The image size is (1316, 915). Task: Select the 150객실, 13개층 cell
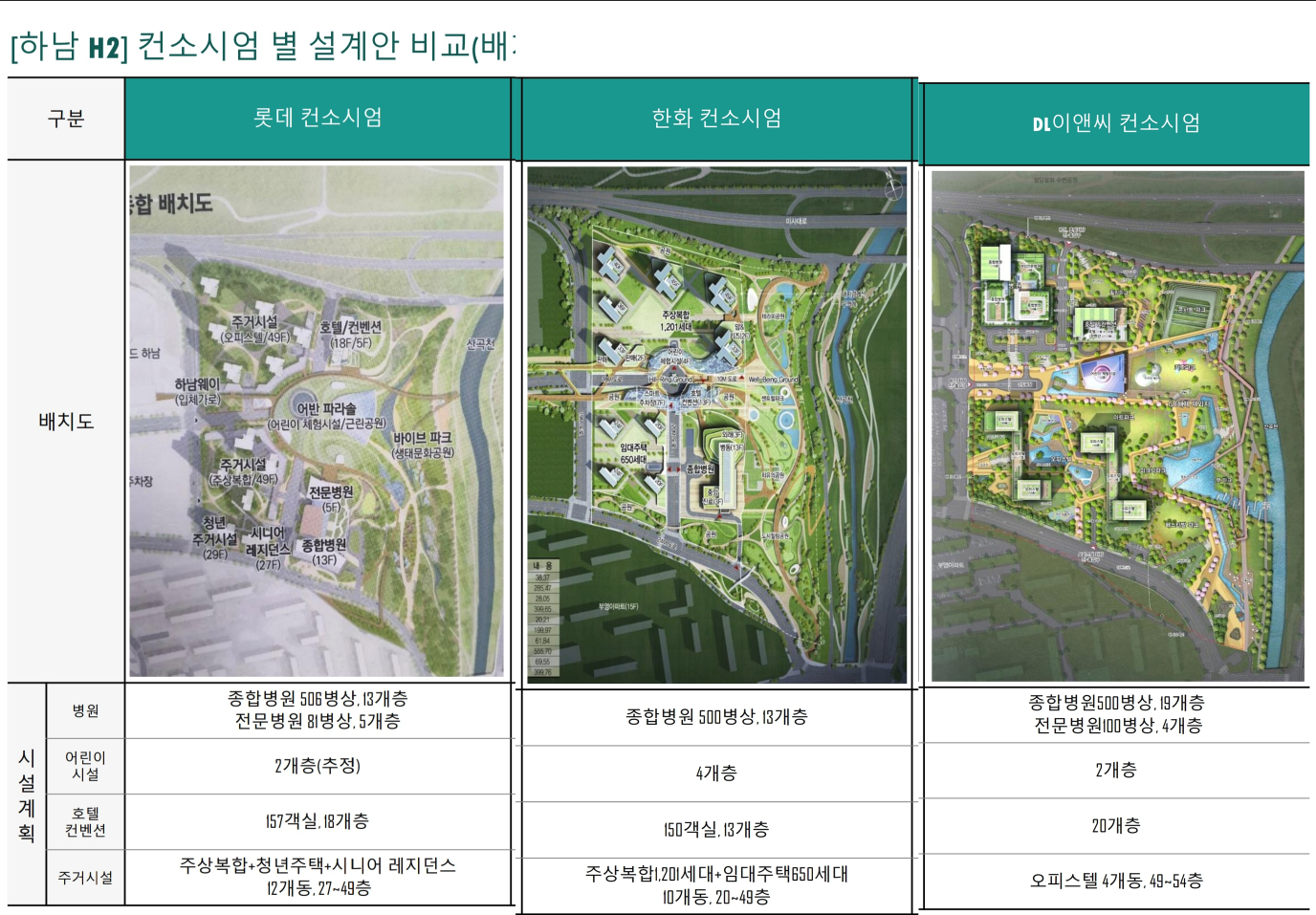716,829
